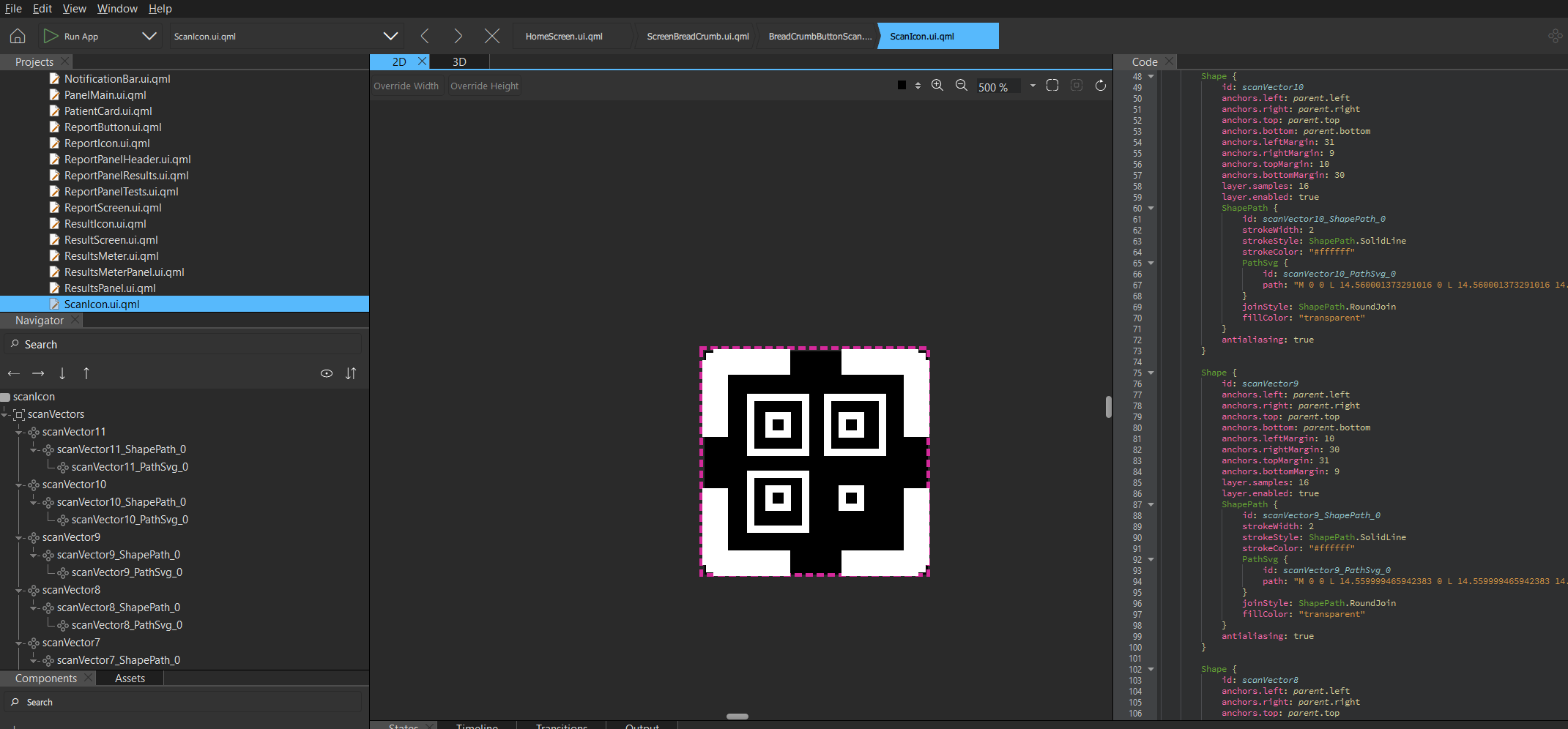
Task: Run the app with the play icon
Action: pos(50,36)
